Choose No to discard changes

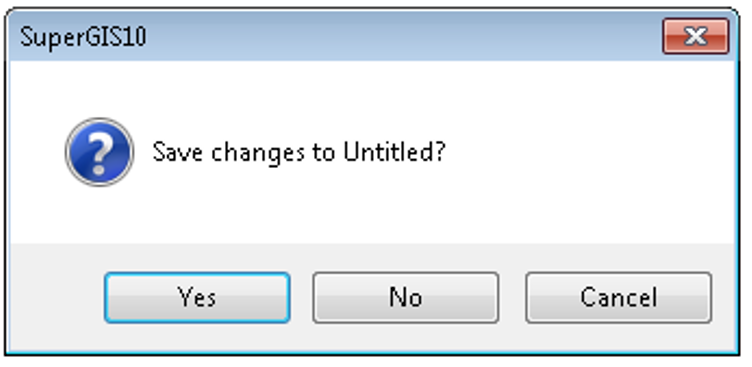[x=406, y=297]
